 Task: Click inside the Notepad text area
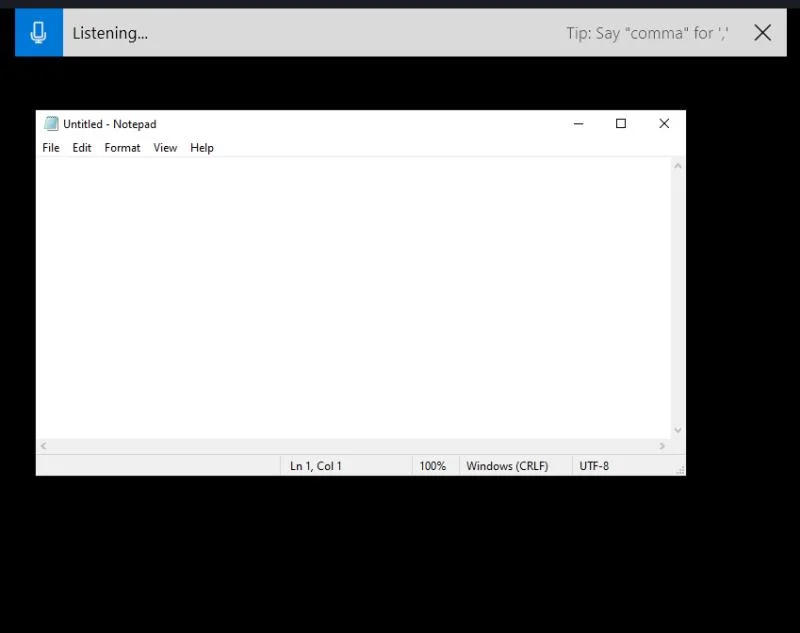pyautogui.click(x=353, y=298)
